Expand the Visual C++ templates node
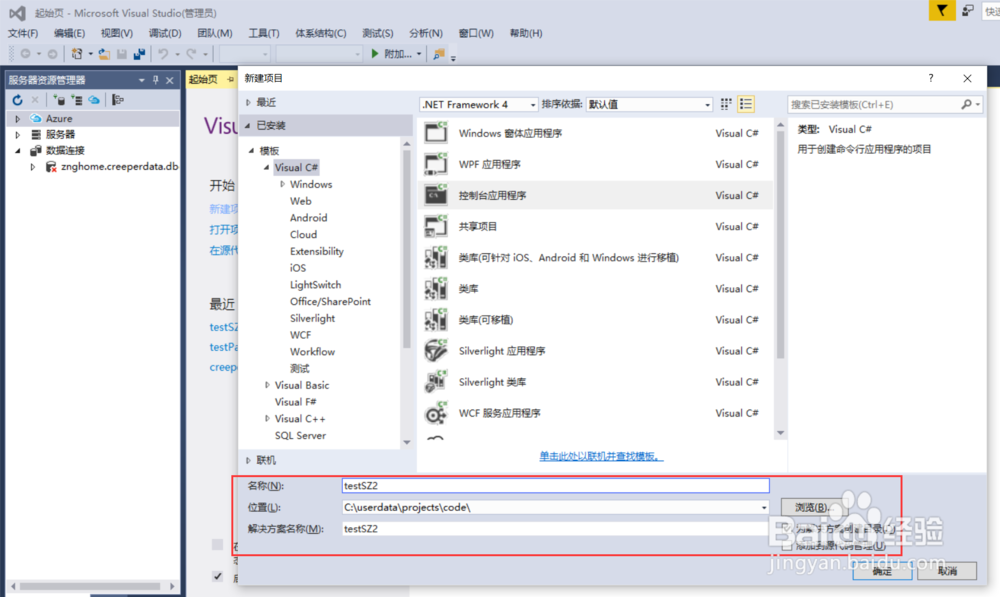 click(x=267, y=418)
